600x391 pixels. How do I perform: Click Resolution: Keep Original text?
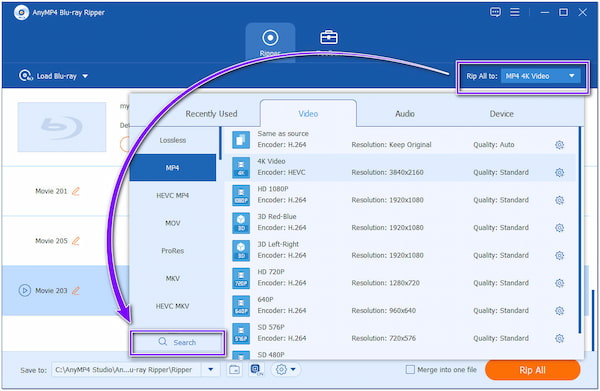coord(391,145)
